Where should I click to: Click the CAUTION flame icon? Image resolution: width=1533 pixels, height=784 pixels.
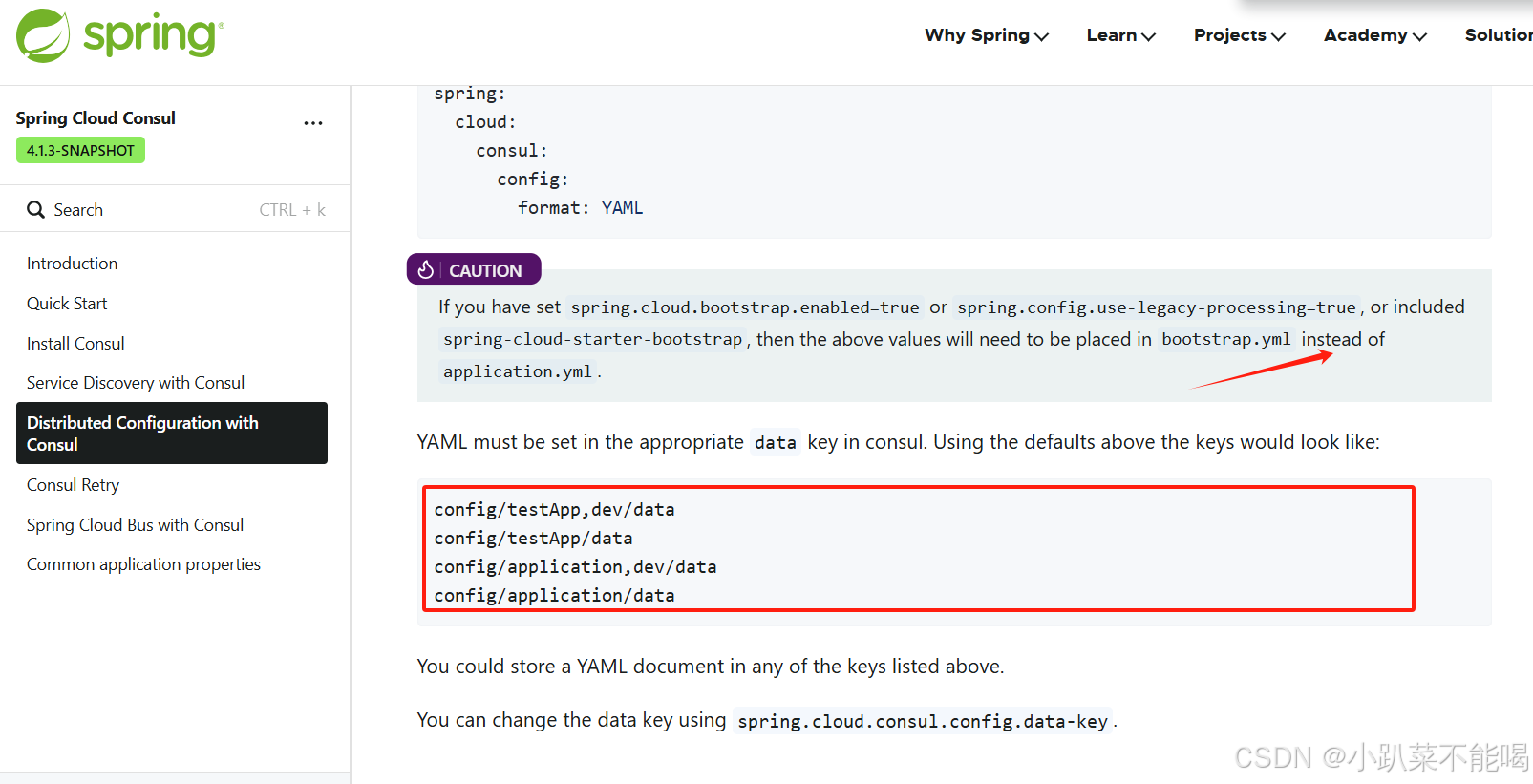click(426, 270)
